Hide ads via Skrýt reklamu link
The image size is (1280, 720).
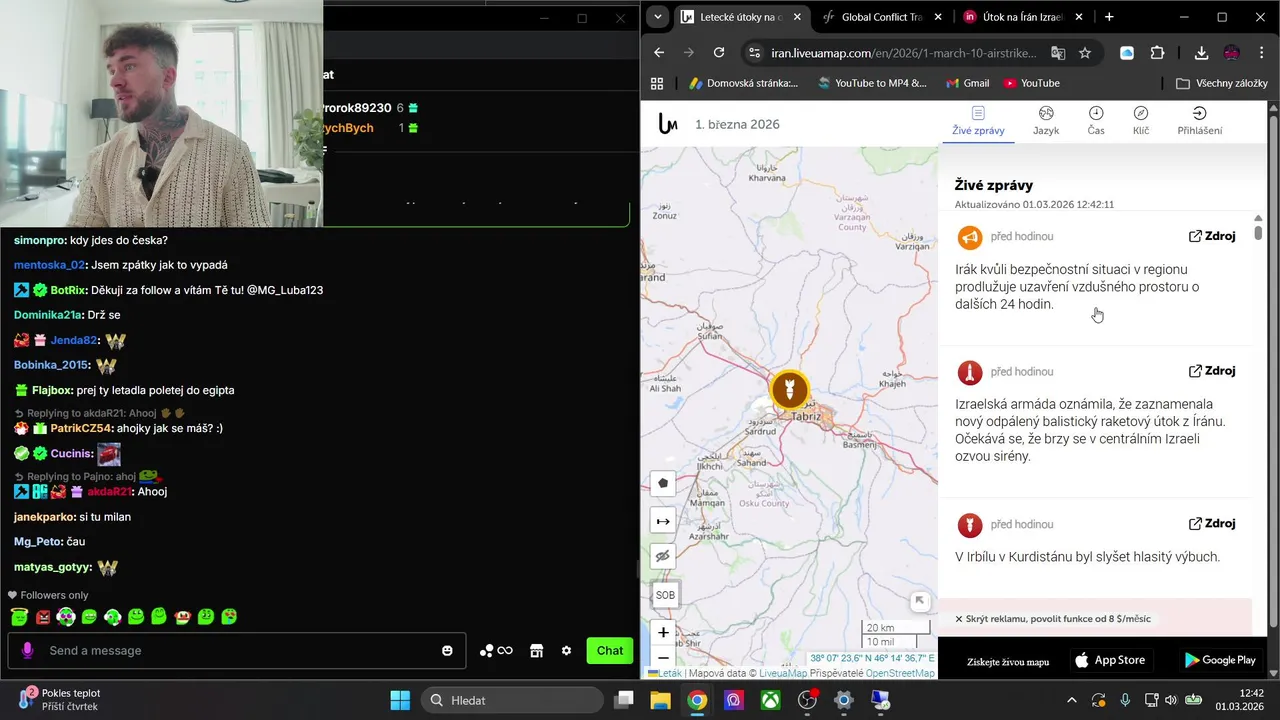[1052, 619]
